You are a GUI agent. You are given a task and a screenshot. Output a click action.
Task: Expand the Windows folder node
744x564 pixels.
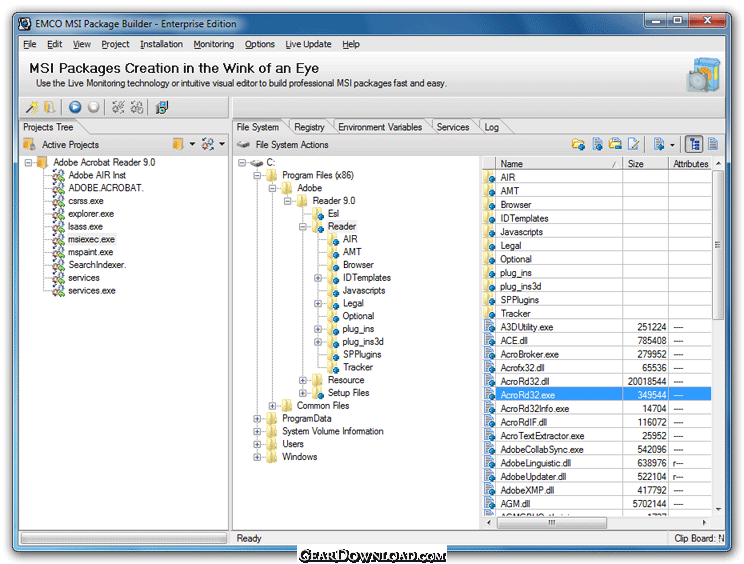pyautogui.click(x=257, y=457)
